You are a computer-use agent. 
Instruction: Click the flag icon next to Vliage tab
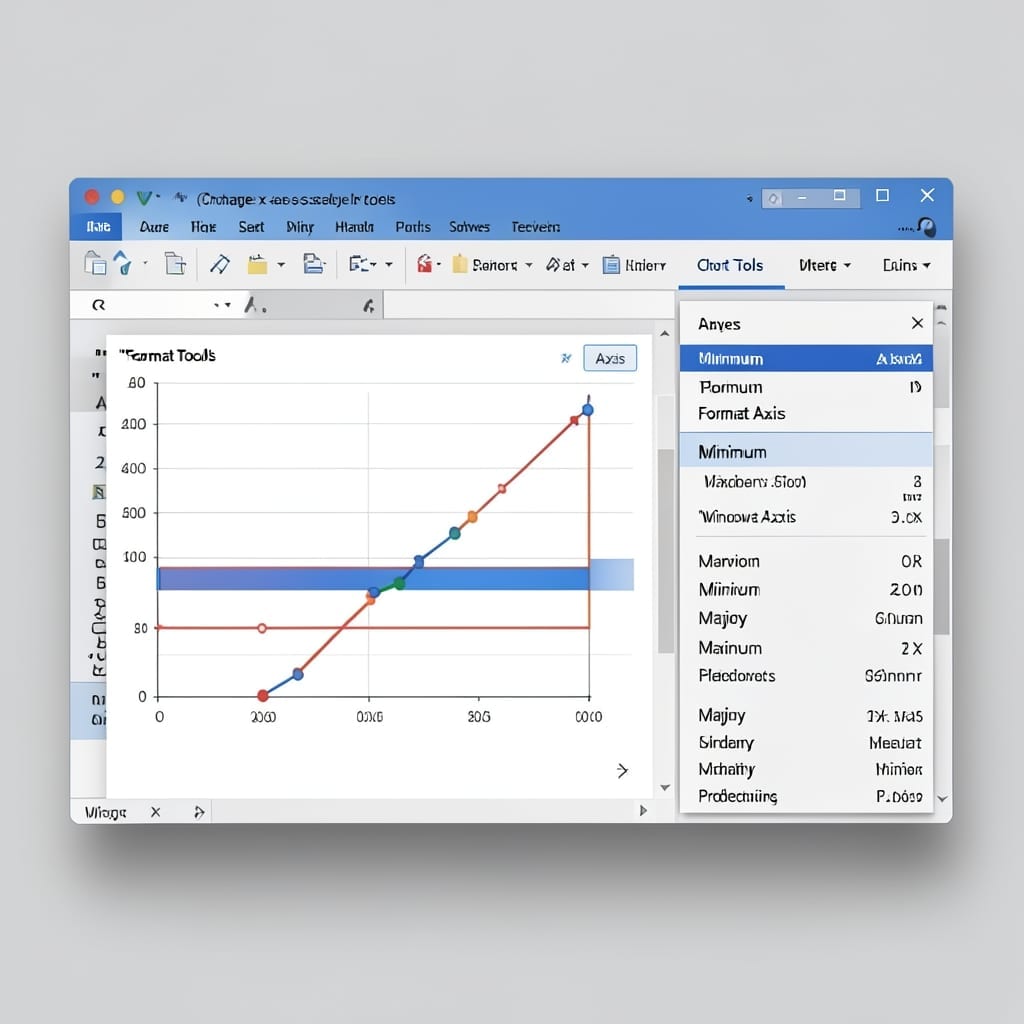click(199, 812)
